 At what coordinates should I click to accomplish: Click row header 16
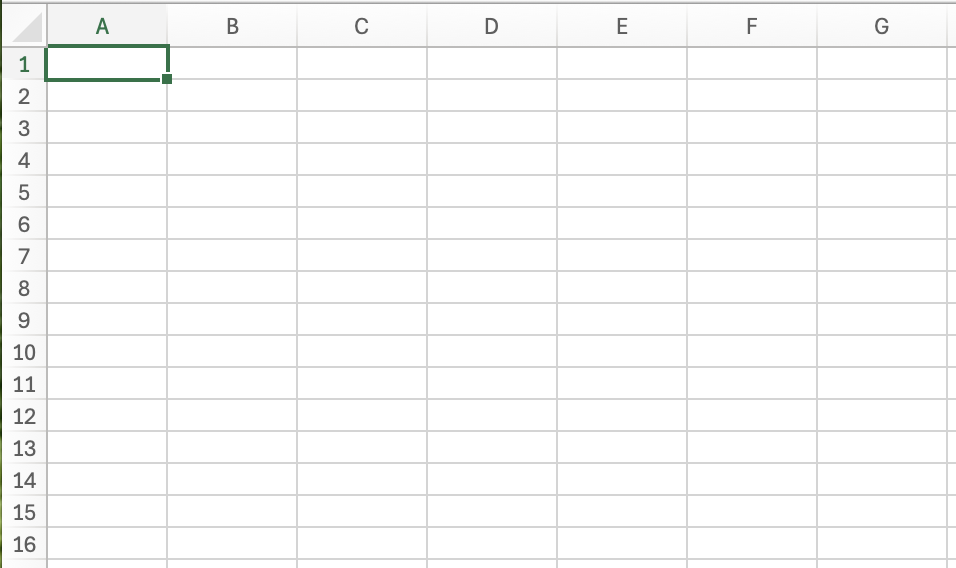25,544
